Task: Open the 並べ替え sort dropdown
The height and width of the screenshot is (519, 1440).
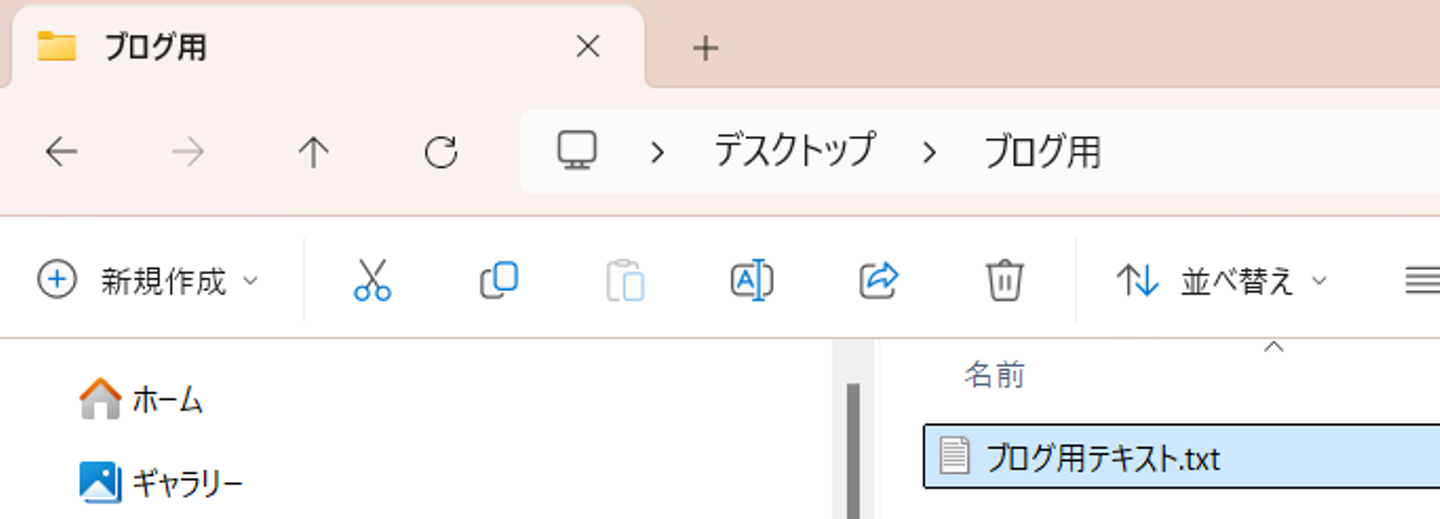Action: 1221,281
